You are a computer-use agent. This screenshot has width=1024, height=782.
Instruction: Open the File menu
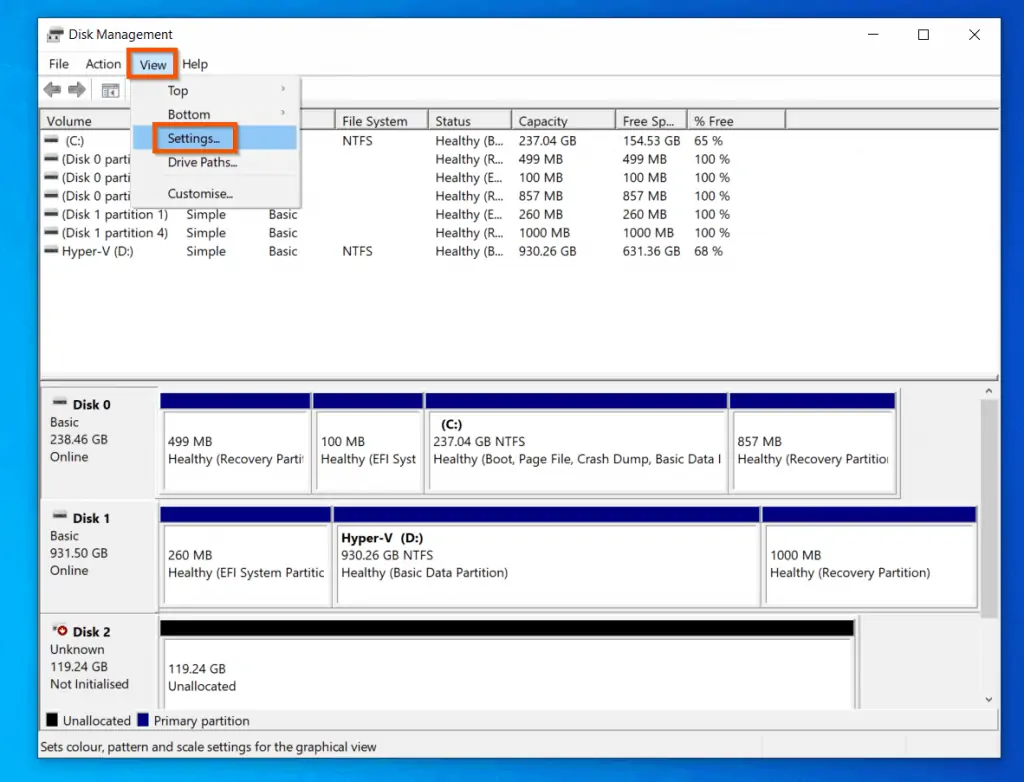pyautogui.click(x=59, y=64)
